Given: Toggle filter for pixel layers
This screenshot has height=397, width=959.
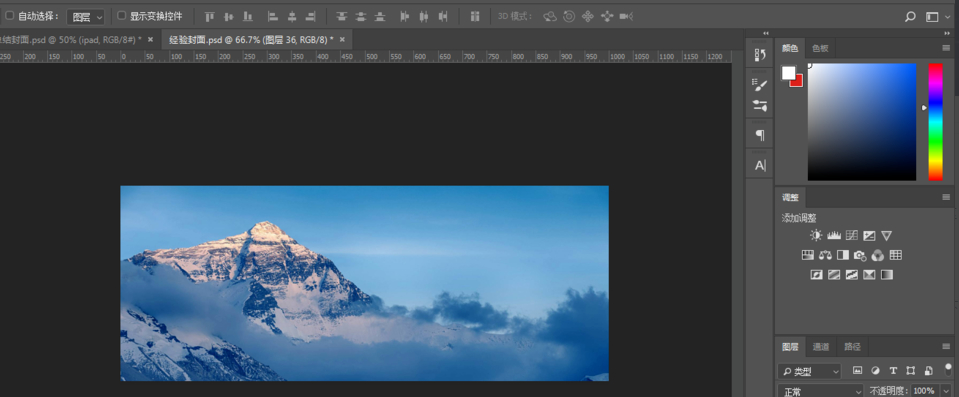Looking at the screenshot, I should (x=857, y=371).
